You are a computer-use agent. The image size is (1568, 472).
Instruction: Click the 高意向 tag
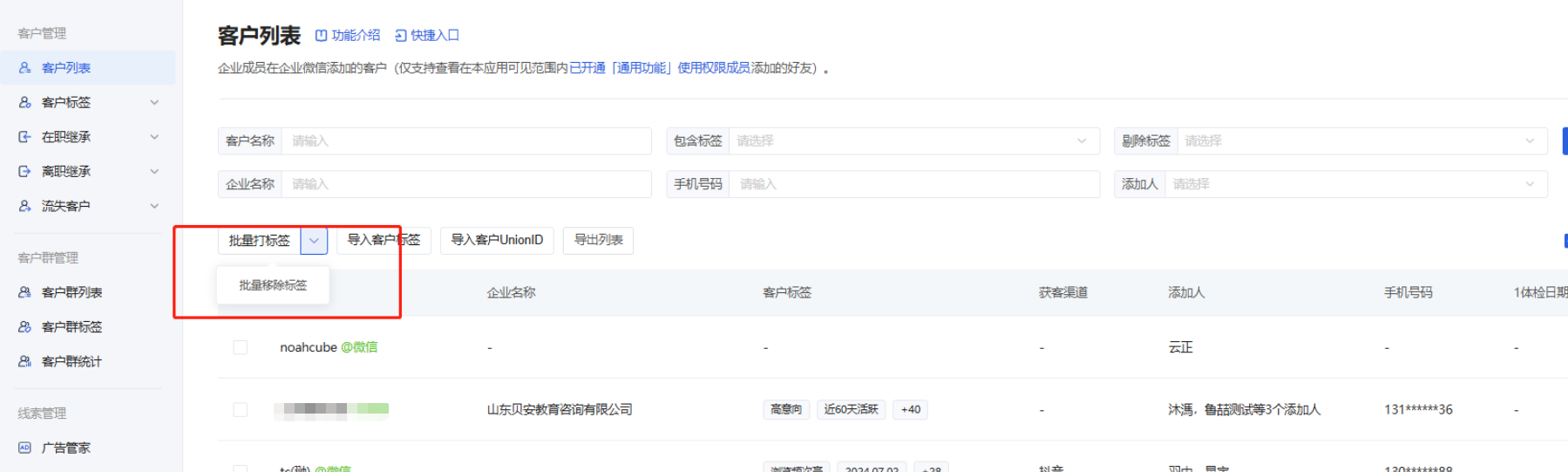click(786, 409)
